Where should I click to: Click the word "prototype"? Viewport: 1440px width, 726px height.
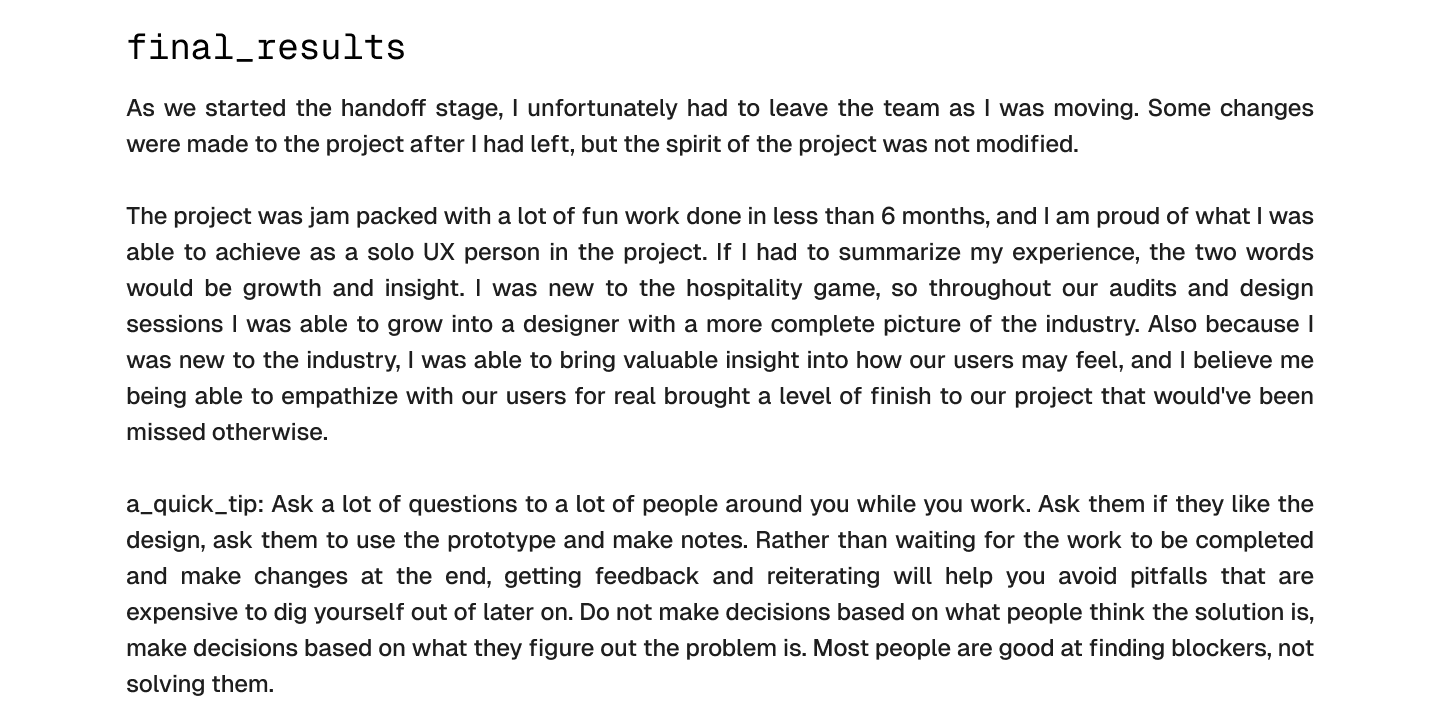click(501, 540)
